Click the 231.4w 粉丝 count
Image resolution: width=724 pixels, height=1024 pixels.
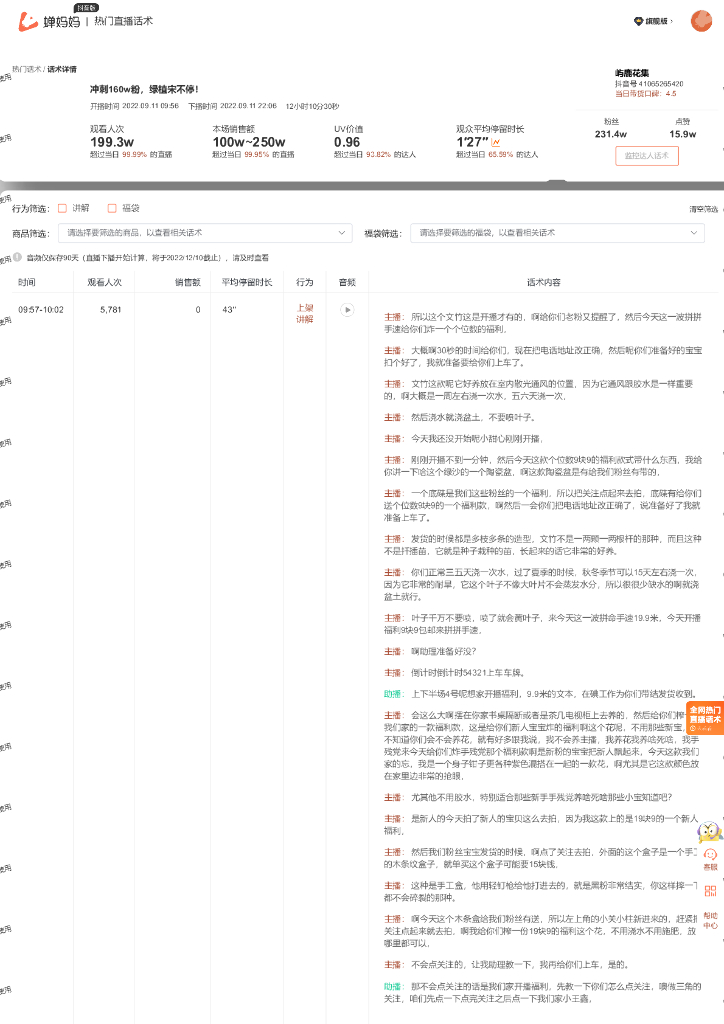click(x=611, y=134)
